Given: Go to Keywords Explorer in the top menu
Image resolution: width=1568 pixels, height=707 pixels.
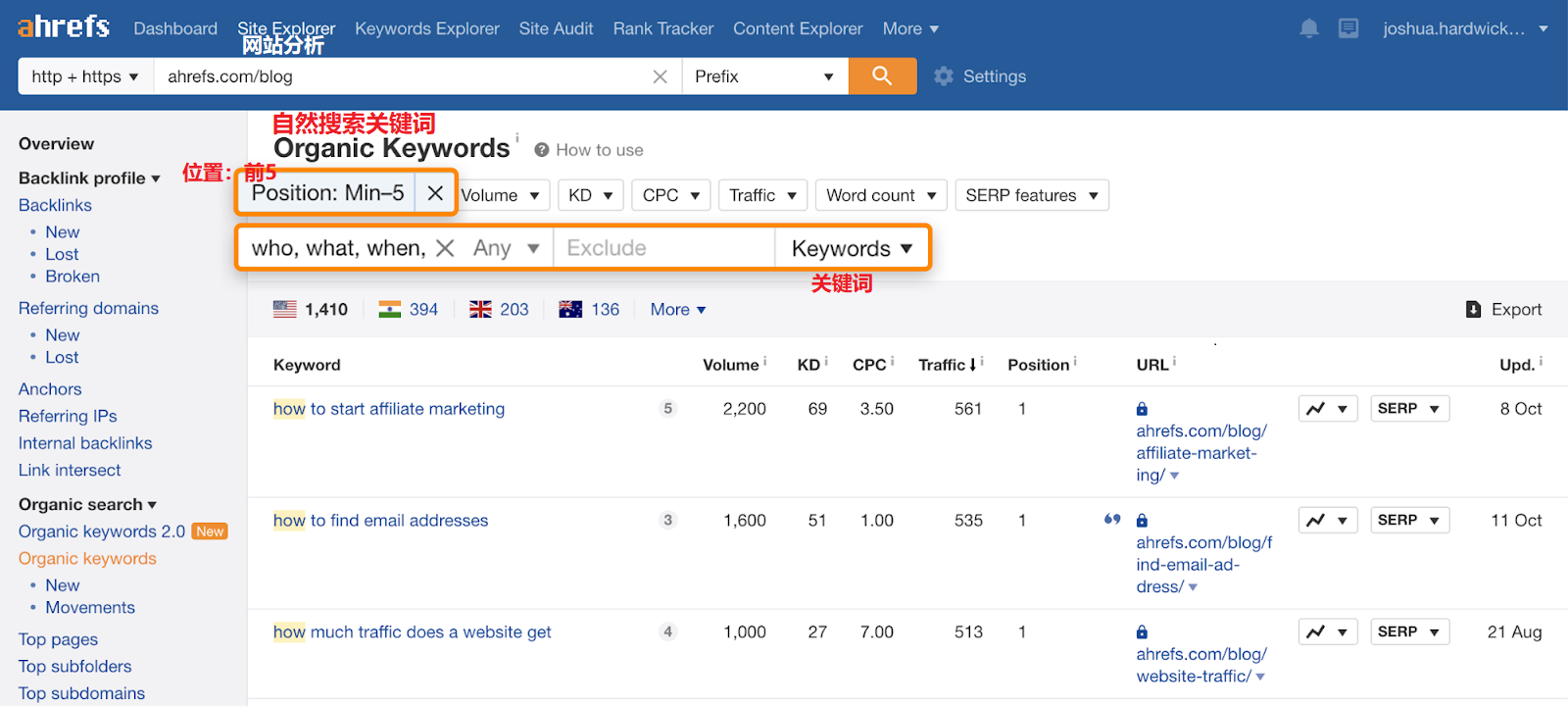Looking at the screenshot, I should (x=426, y=28).
